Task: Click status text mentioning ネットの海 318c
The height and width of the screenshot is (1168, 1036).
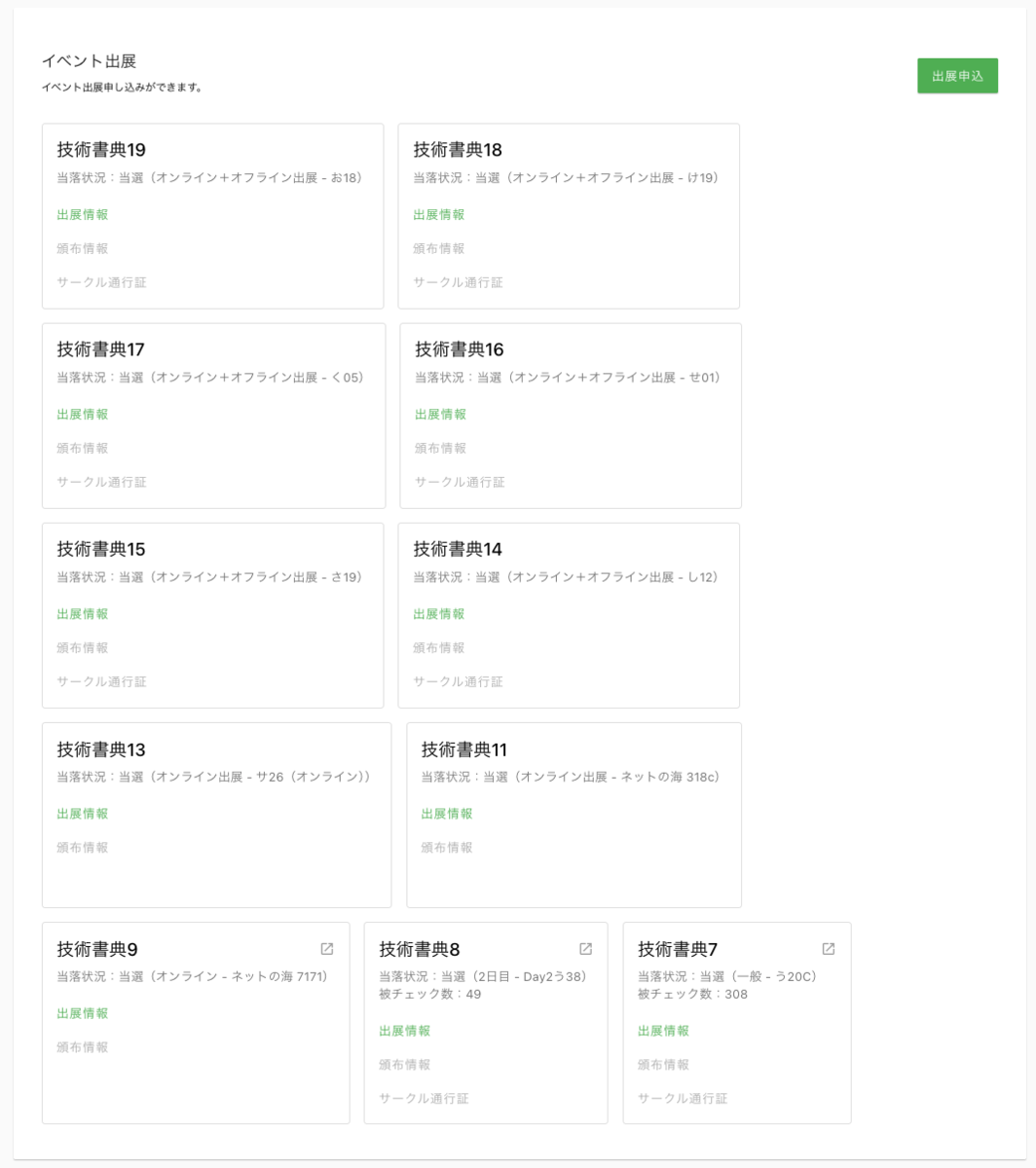Action: coord(571,777)
